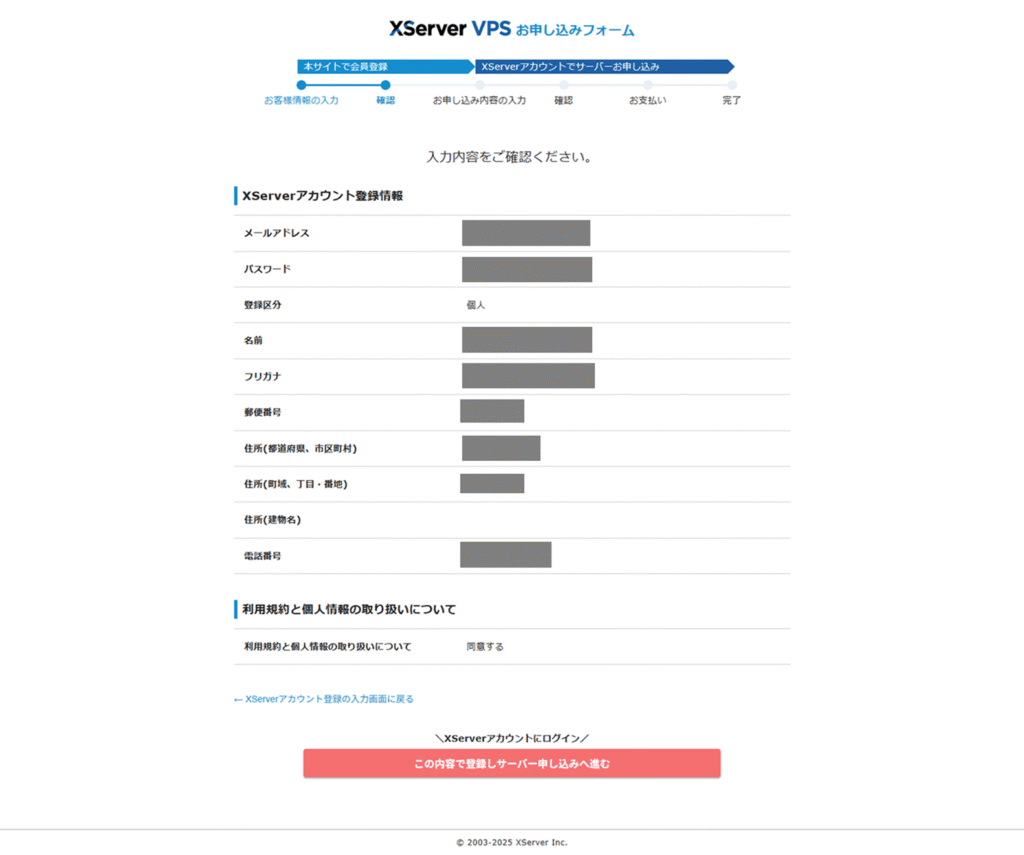This screenshot has width=1024, height=855.
Task: Click the masked 名前 value
Action: (527, 340)
